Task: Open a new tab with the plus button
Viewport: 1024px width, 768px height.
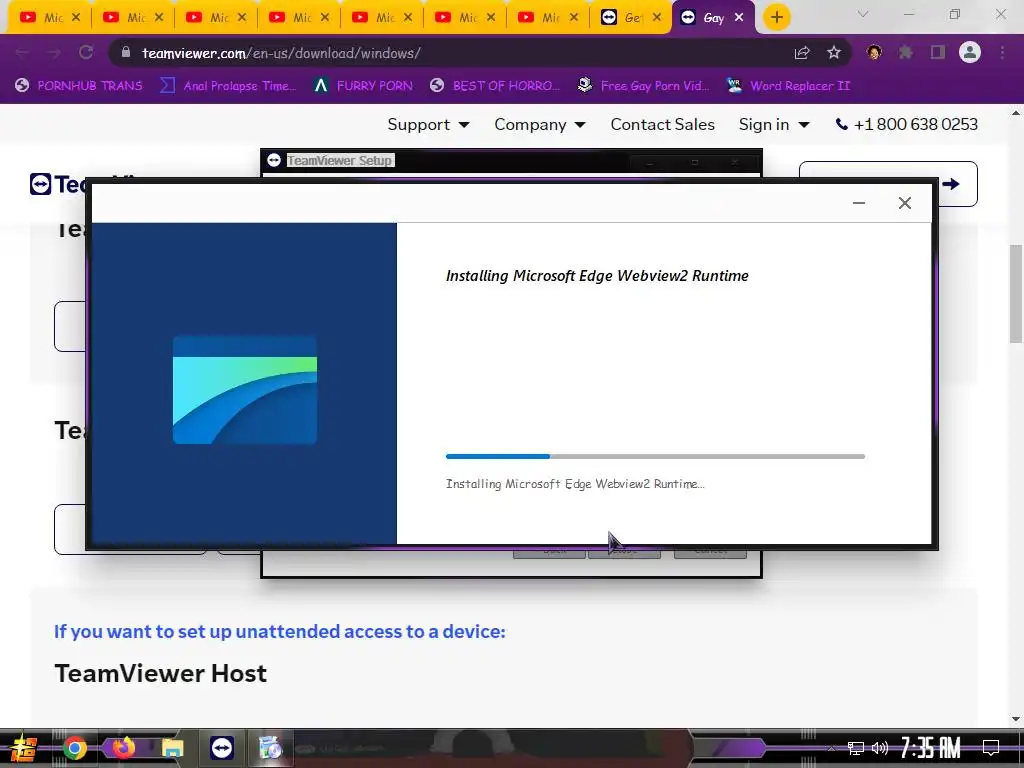Action: [776, 17]
